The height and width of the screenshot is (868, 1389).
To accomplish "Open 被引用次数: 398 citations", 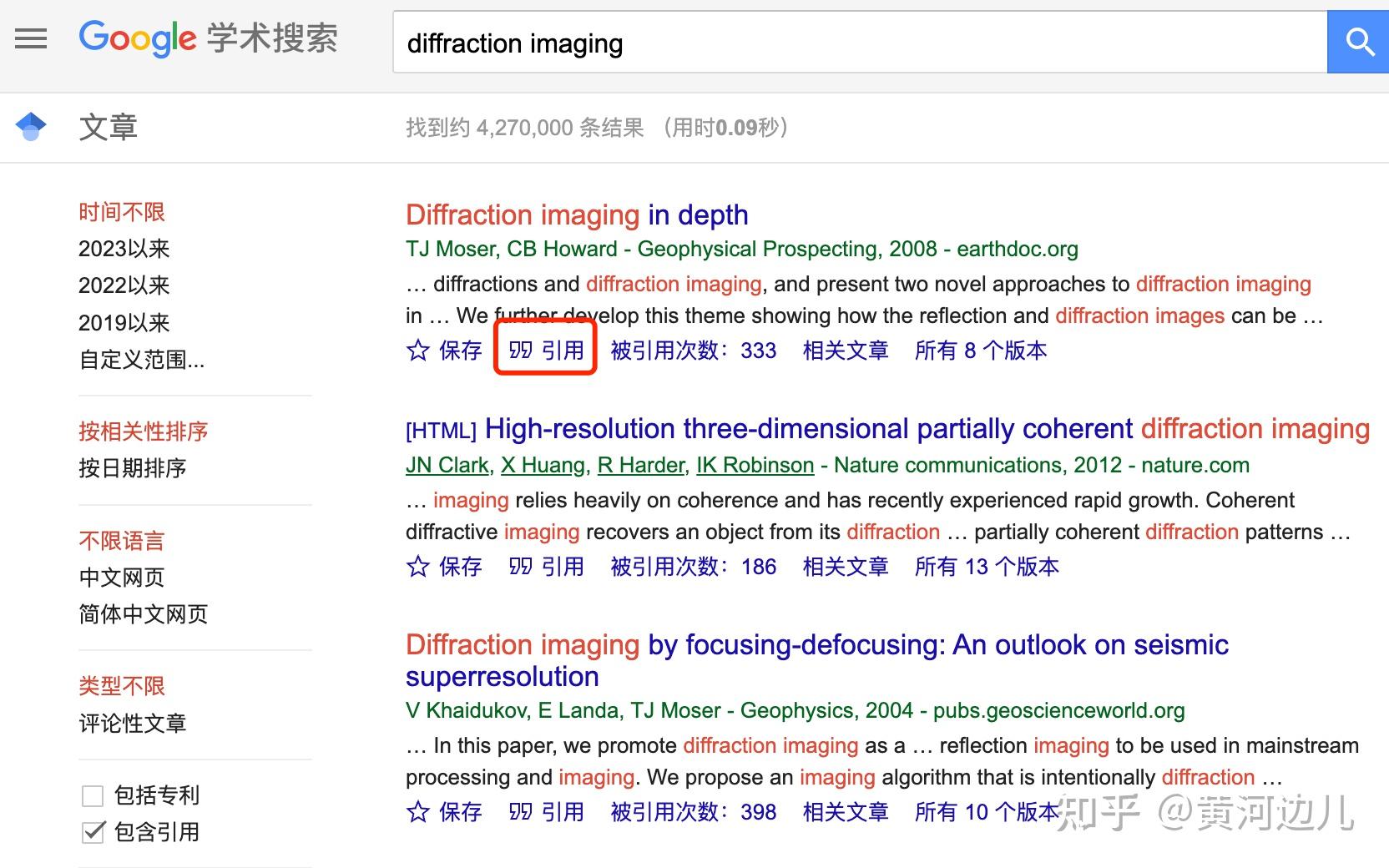I will [694, 811].
